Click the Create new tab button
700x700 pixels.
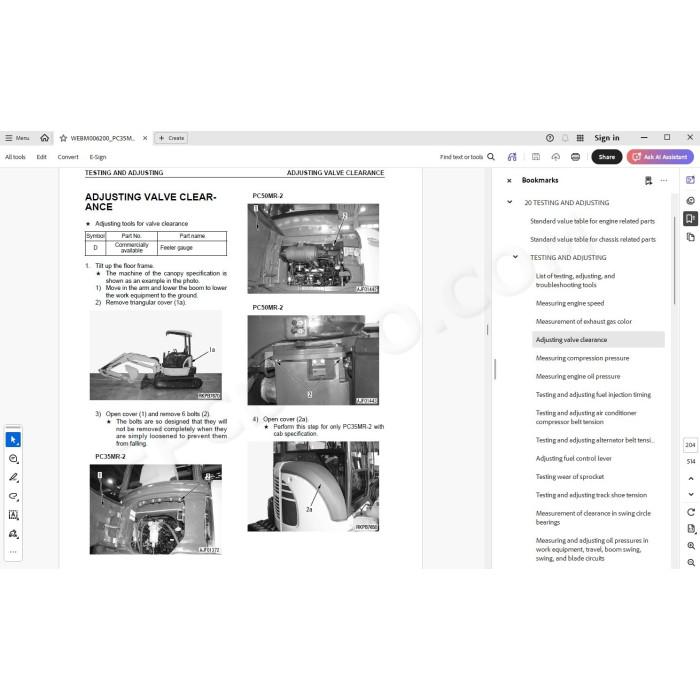171,138
